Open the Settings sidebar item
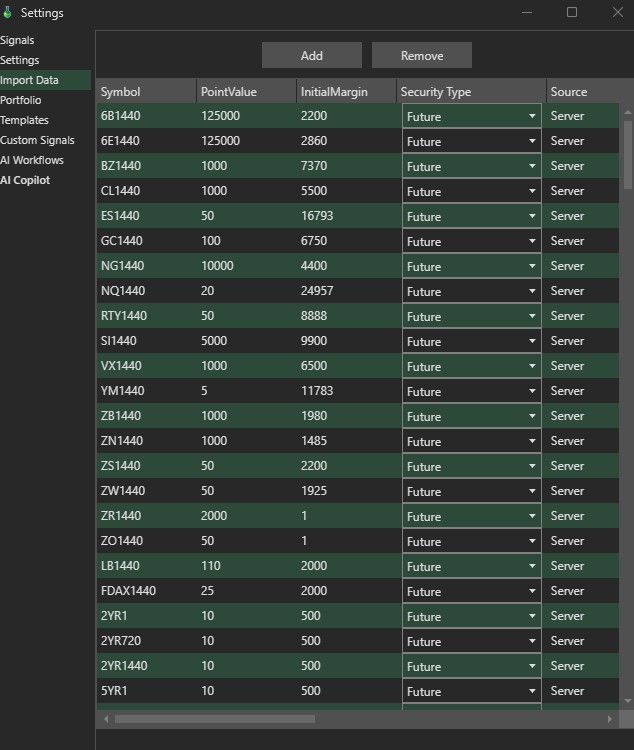Image resolution: width=634 pixels, height=750 pixels. tap(20, 60)
